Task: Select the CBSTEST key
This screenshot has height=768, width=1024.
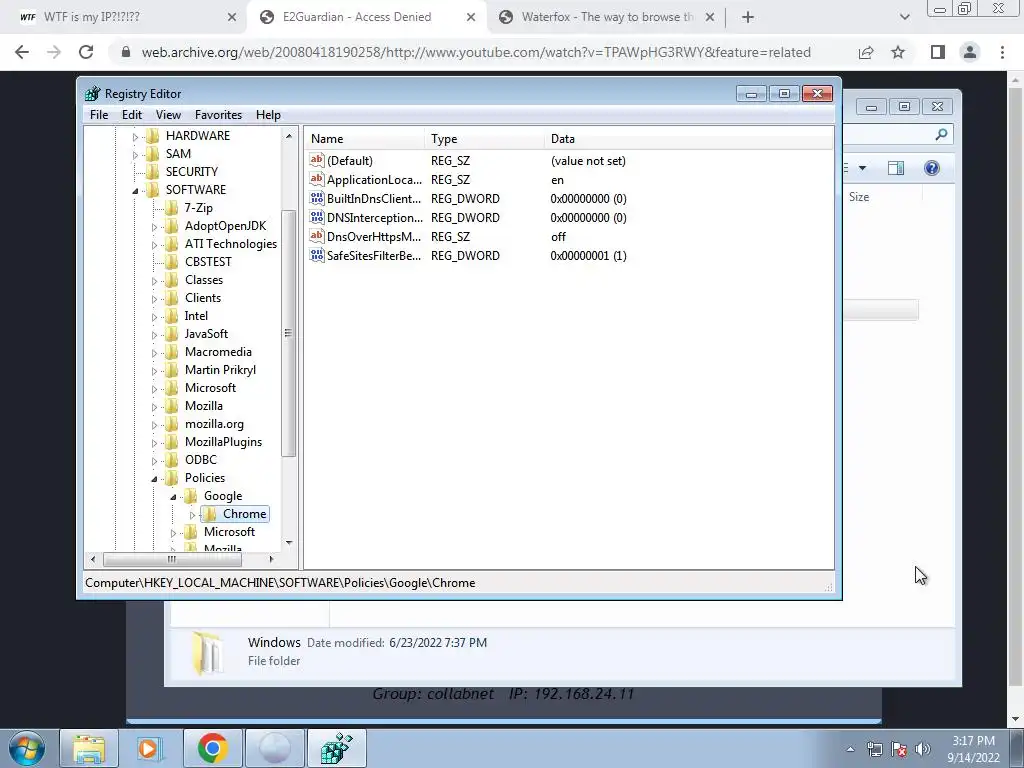Action: [x=208, y=262]
